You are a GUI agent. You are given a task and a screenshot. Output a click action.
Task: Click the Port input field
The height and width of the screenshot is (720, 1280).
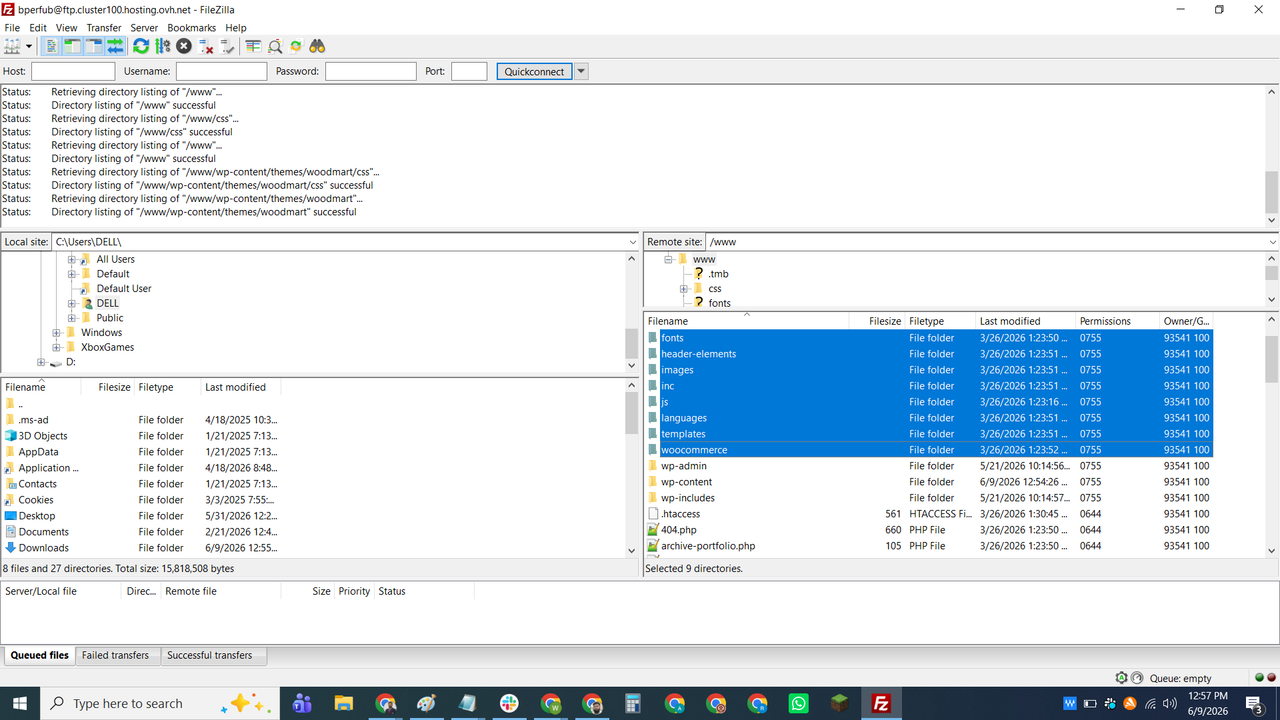tap(469, 71)
